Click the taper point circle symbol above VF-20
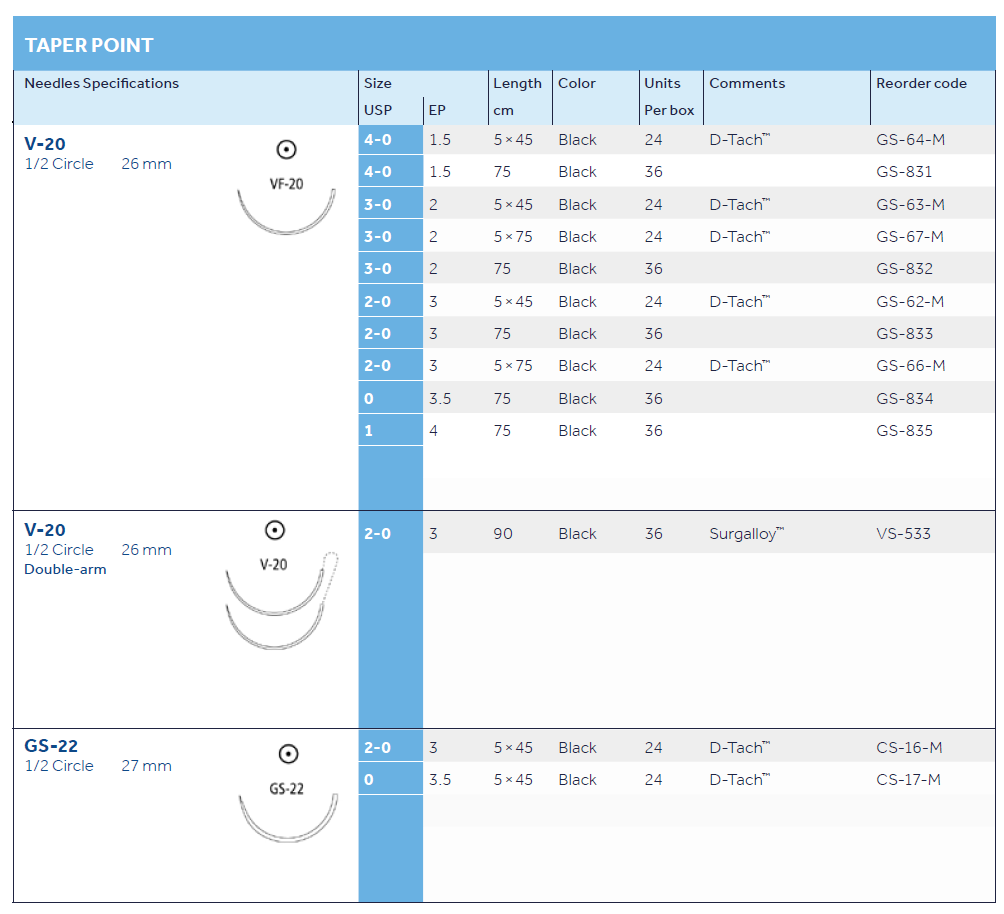This screenshot has width=1004, height=914. point(286,150)
